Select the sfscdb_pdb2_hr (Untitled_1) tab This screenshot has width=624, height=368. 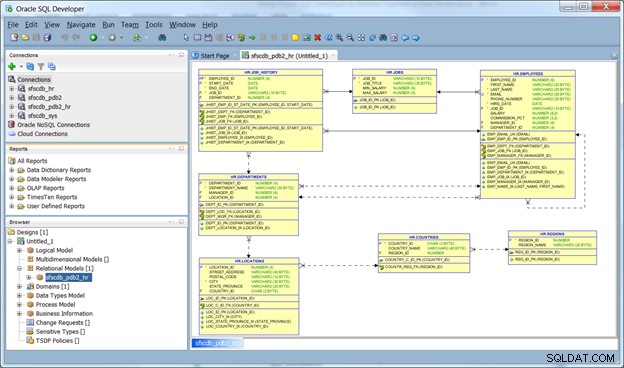289,56
